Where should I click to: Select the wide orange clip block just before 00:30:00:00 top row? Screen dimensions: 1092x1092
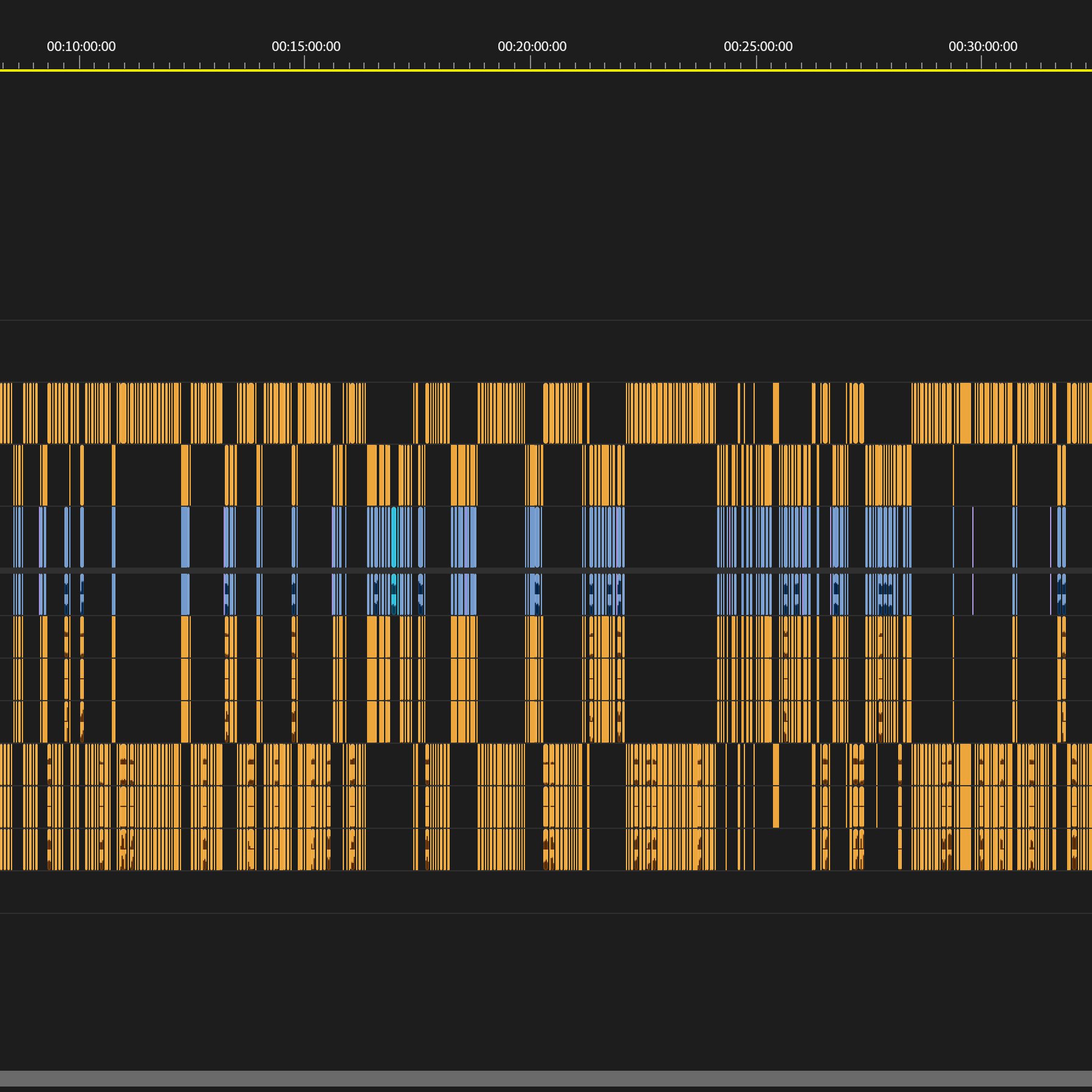click(x=965, y=413)
